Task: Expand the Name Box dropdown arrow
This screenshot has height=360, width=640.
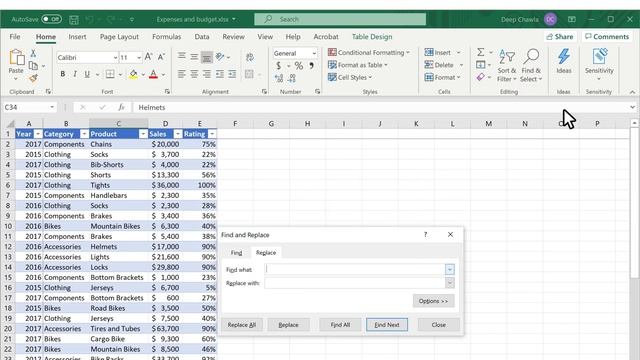Action: (52, 107)
